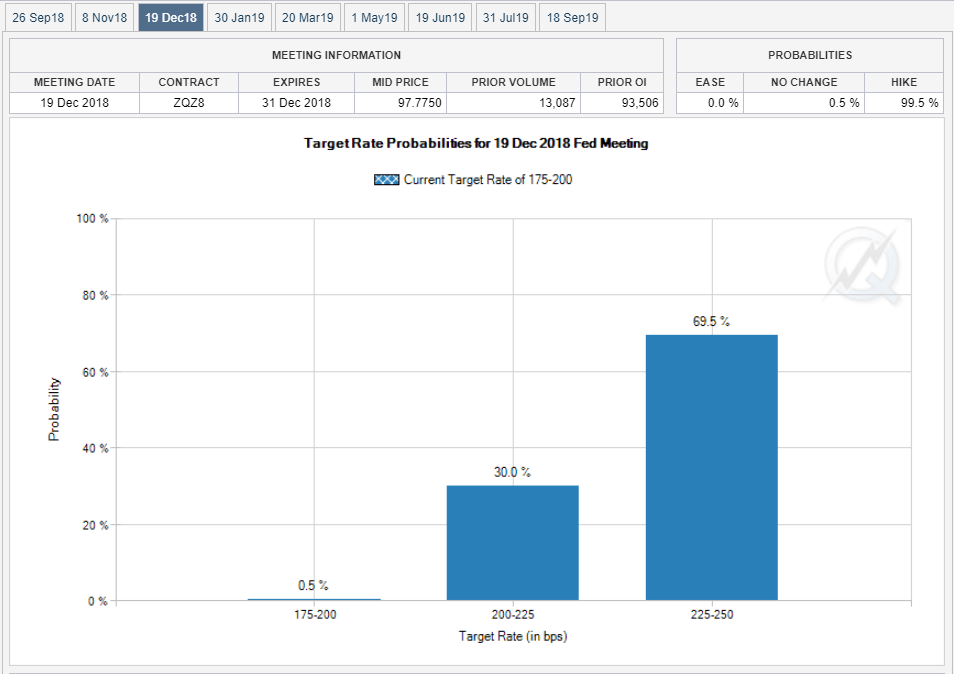Toggle the Current Target Rate legend icon
This screenshot has height=674, width=954.
tap(386, 179)
